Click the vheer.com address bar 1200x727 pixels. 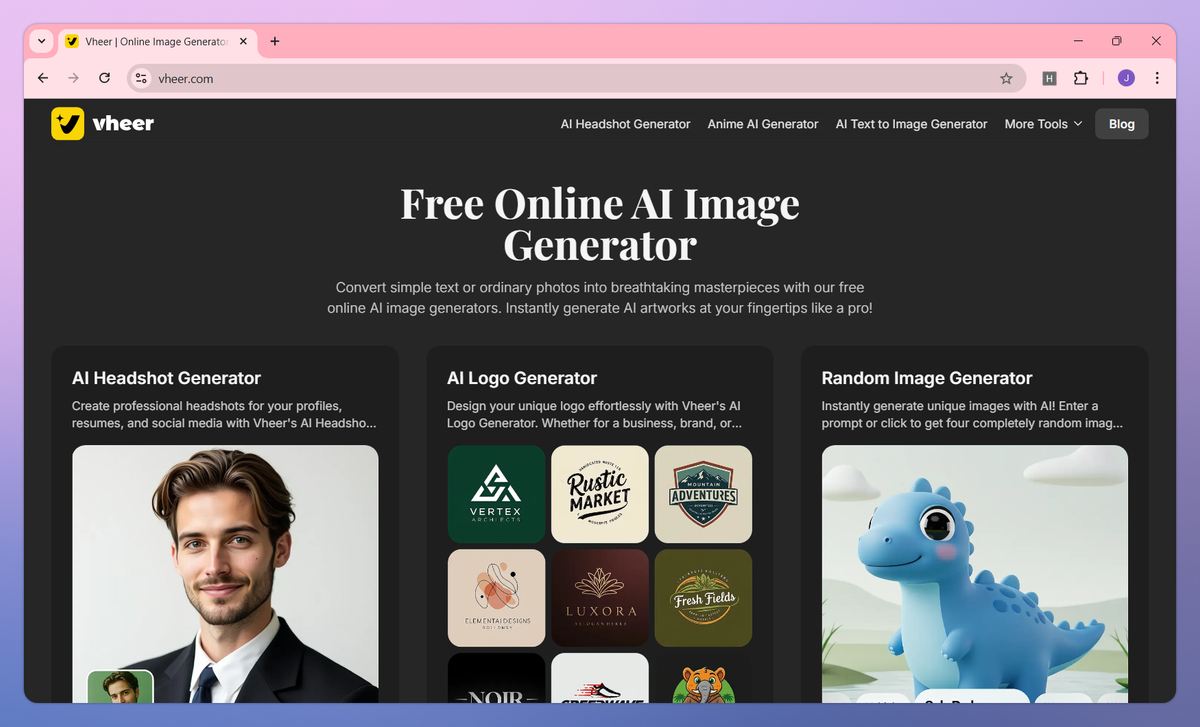[575, 78]
